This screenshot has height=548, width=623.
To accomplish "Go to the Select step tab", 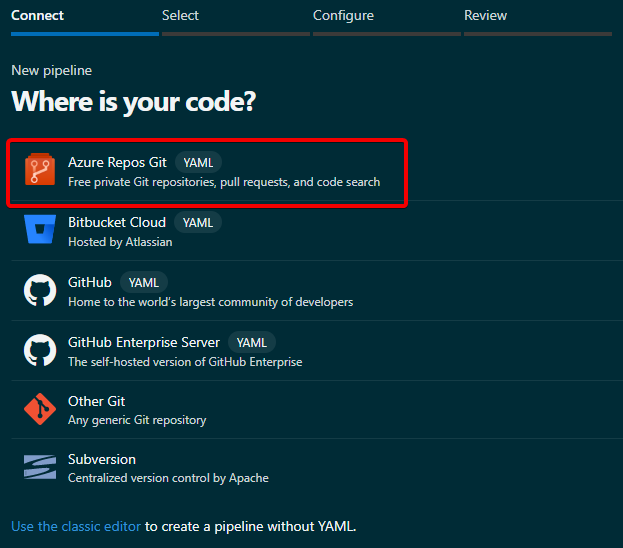I will pos(180,16).
